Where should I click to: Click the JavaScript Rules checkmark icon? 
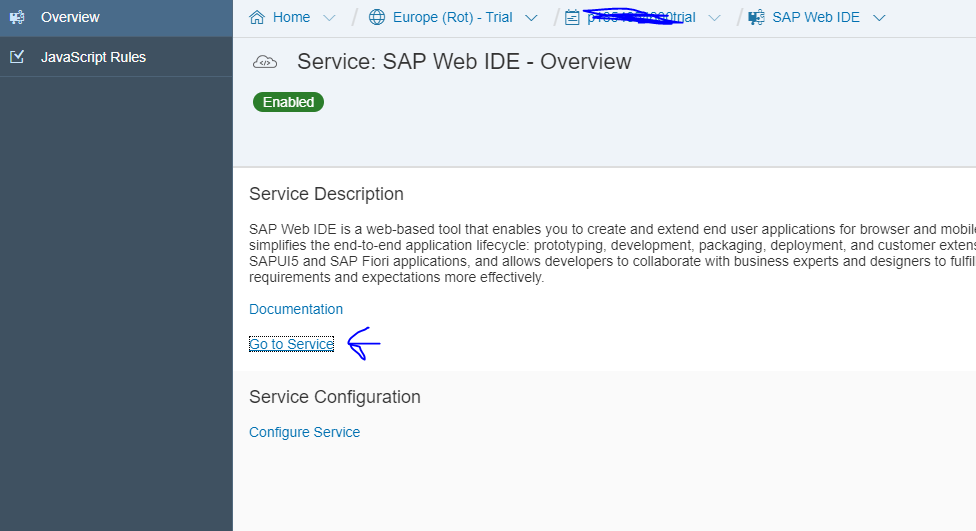[17, 57]
